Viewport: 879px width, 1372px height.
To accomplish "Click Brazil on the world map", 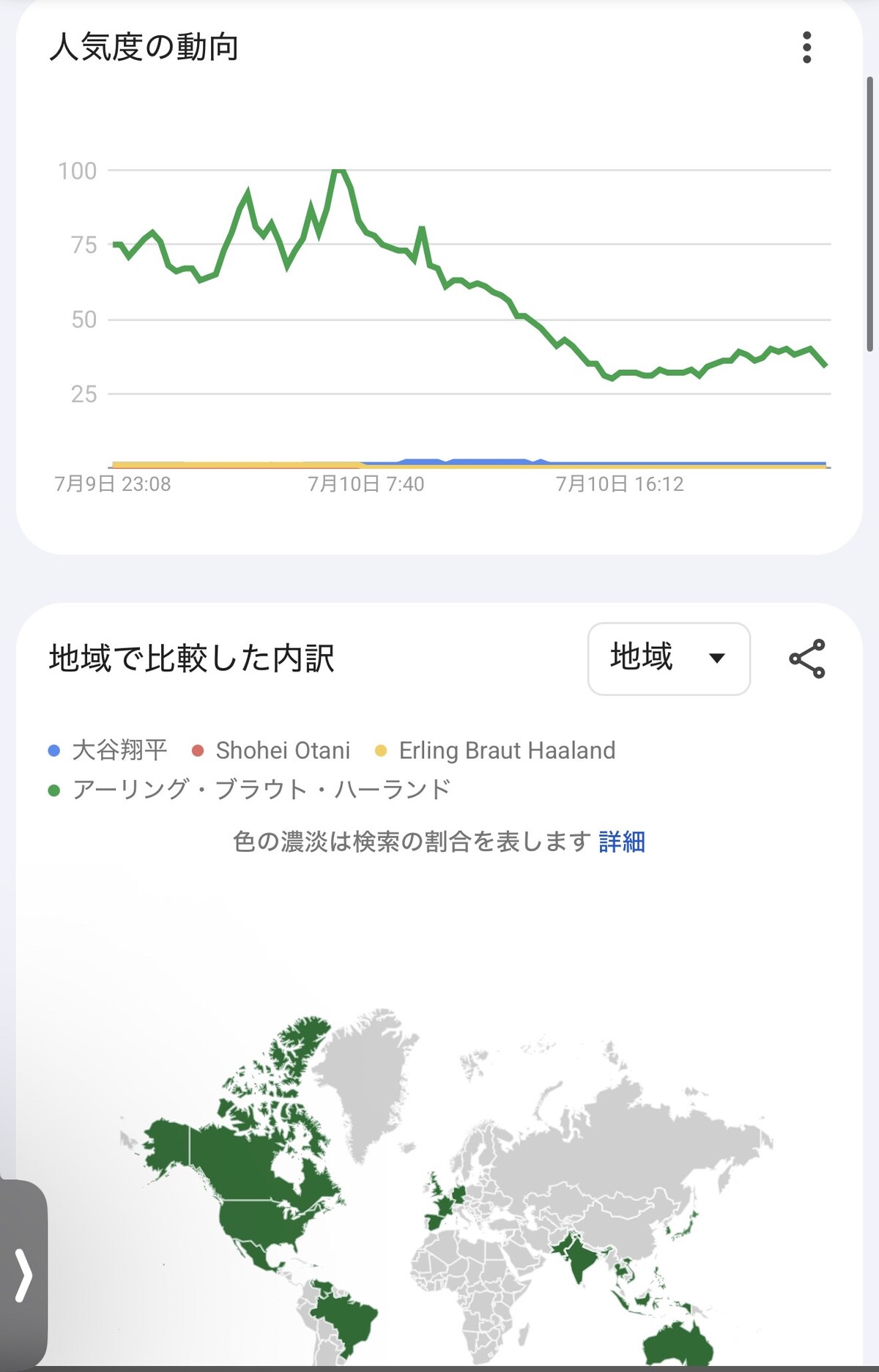I will [x=344, y=1315].
